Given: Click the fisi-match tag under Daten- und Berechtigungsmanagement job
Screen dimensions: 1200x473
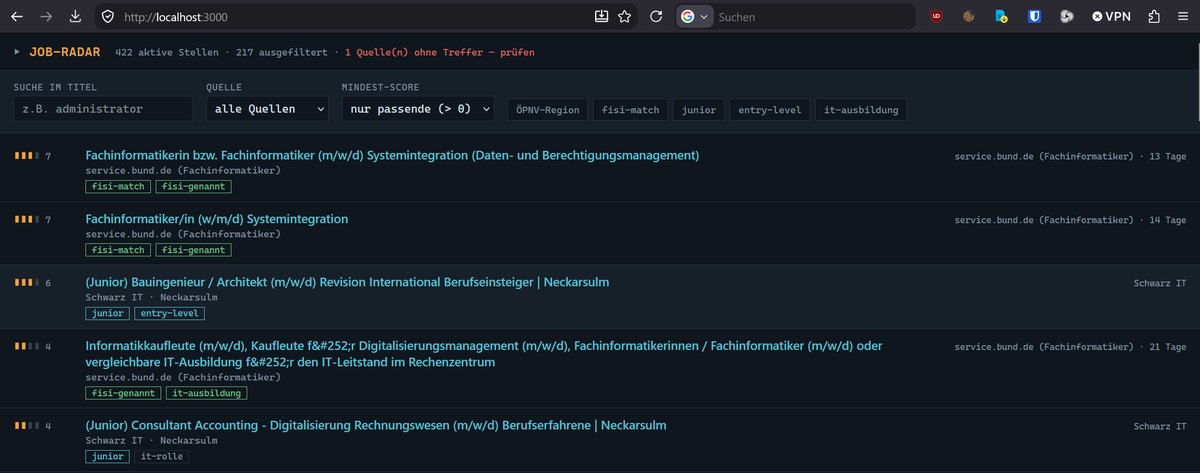Looking at the screenshot, I should coord(118,187).
